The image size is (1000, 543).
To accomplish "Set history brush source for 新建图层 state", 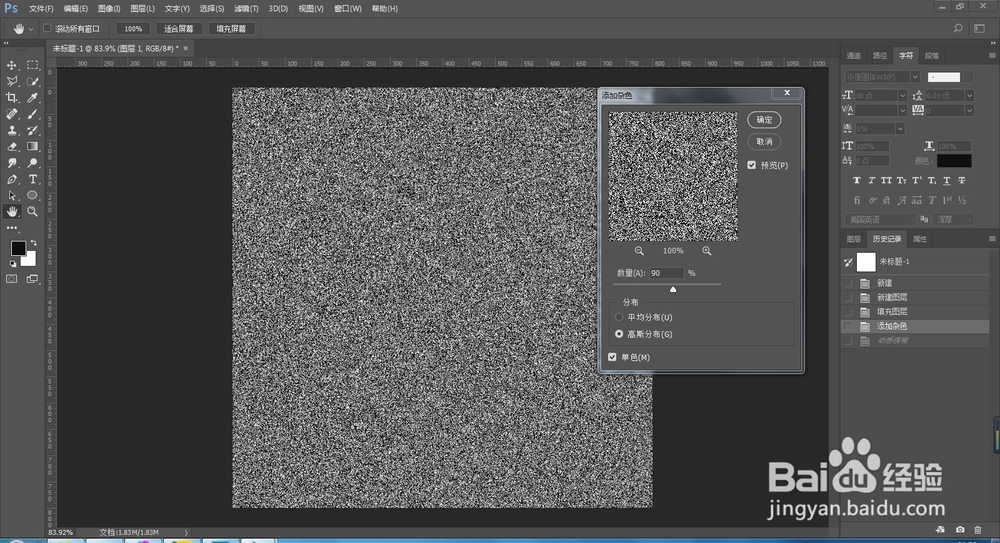I will (x=848, y=297).
